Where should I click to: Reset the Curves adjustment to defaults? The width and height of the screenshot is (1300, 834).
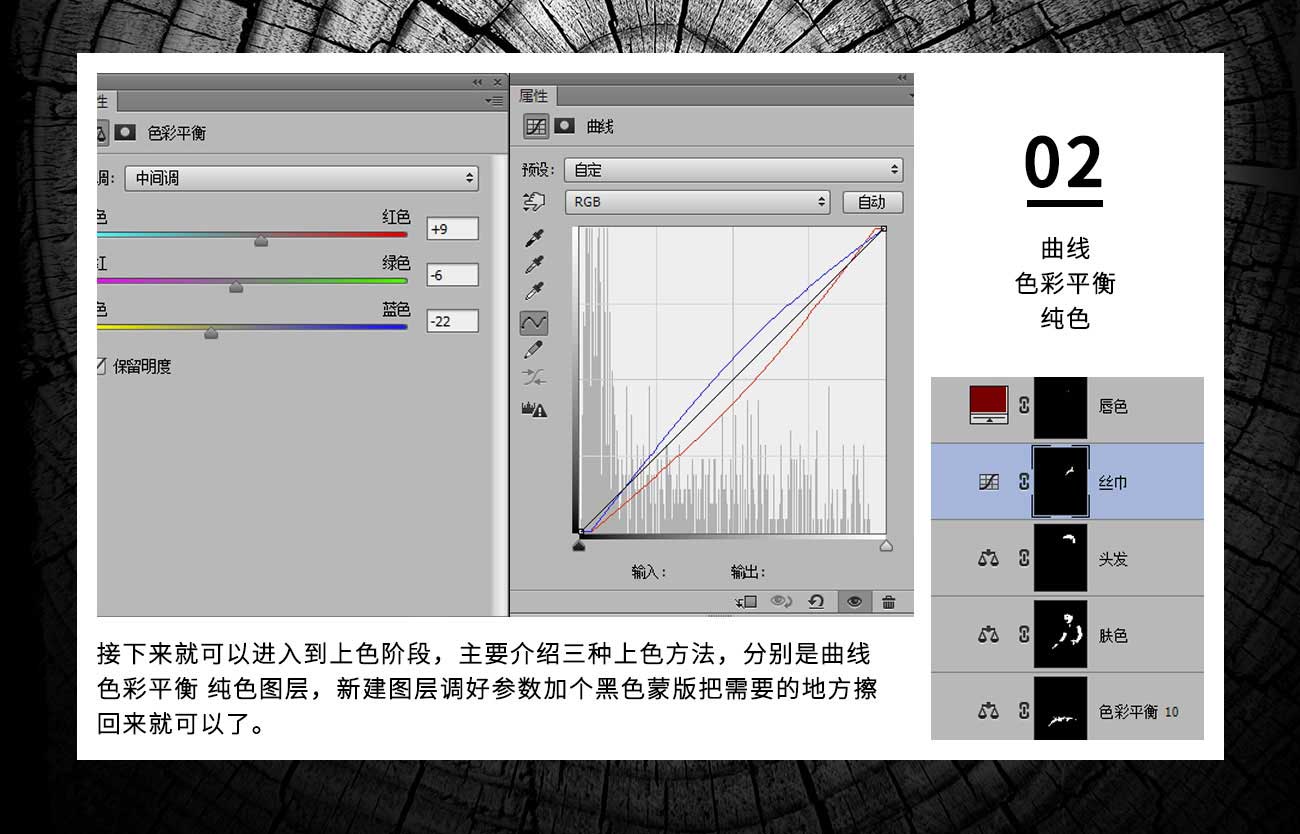point(816,601)
